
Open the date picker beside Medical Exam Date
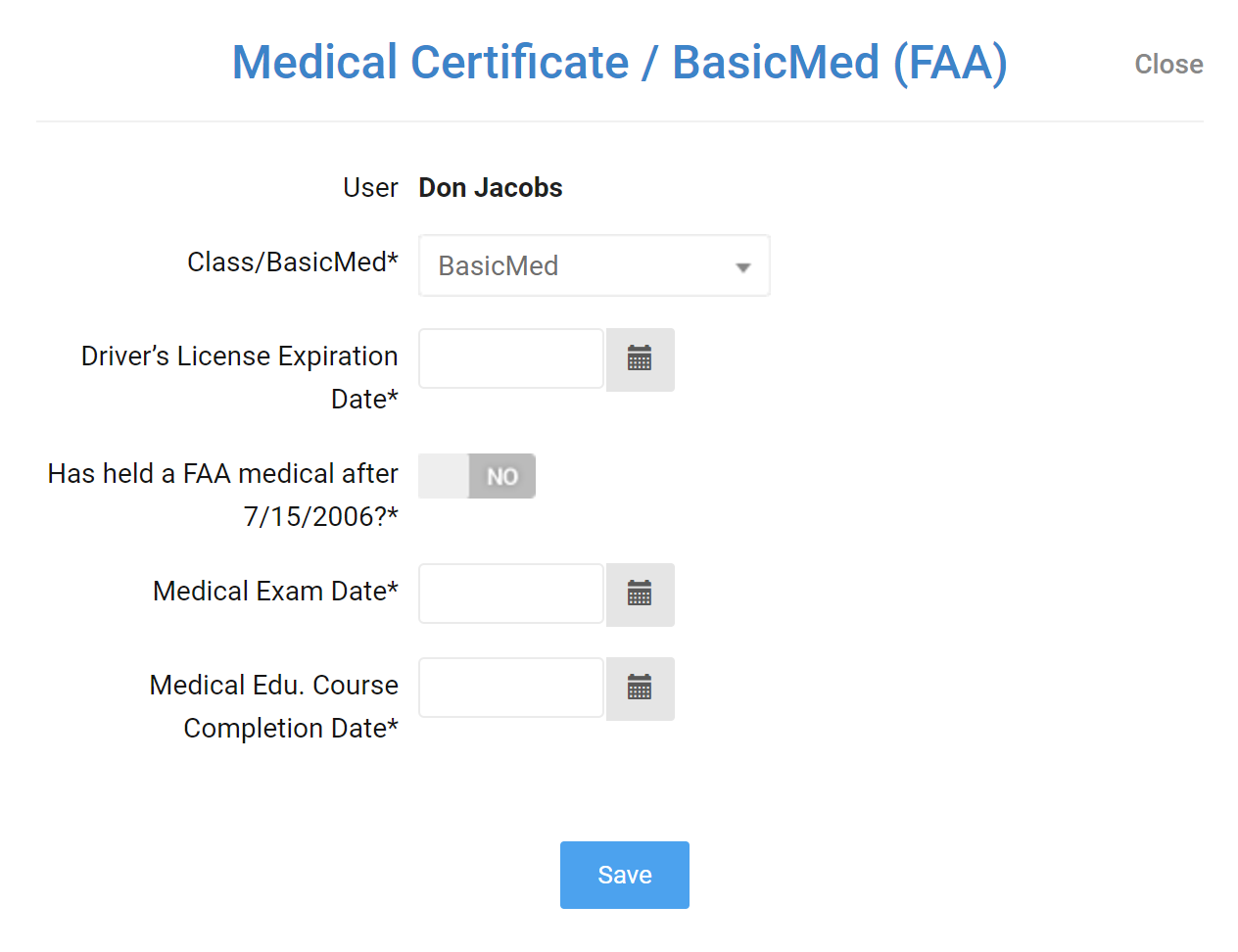coord(640,595)
